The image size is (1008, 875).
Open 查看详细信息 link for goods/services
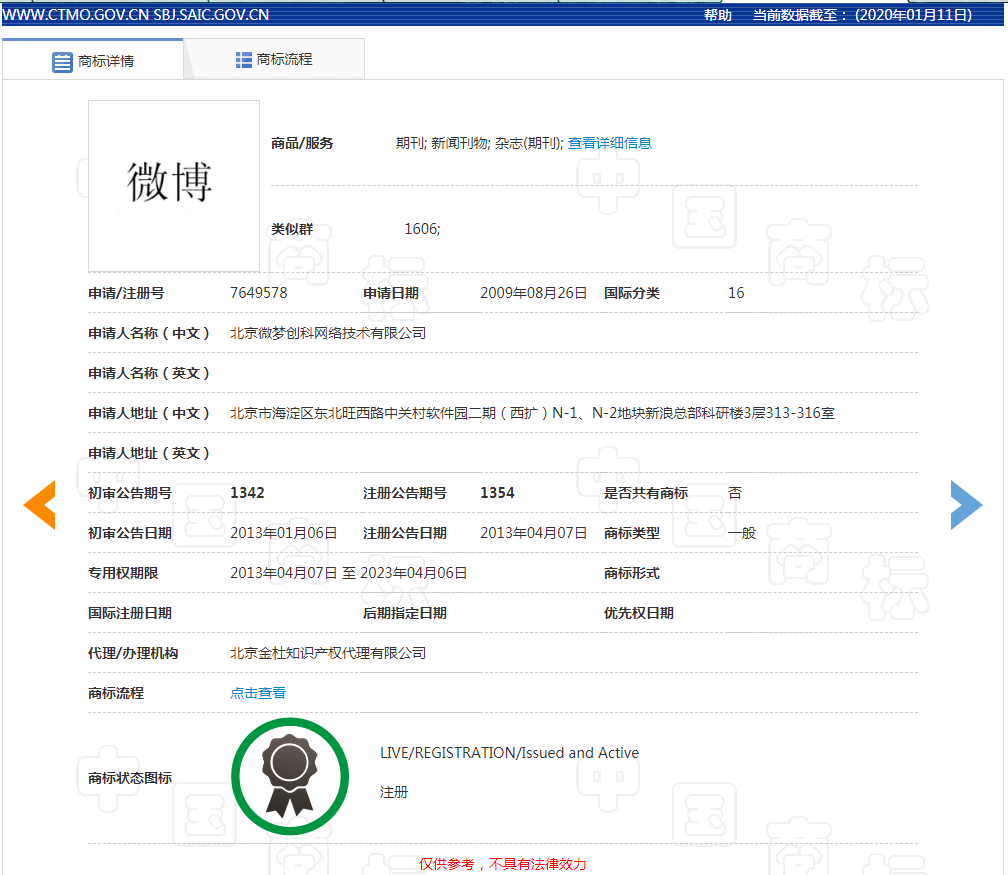tap(609, 143)
